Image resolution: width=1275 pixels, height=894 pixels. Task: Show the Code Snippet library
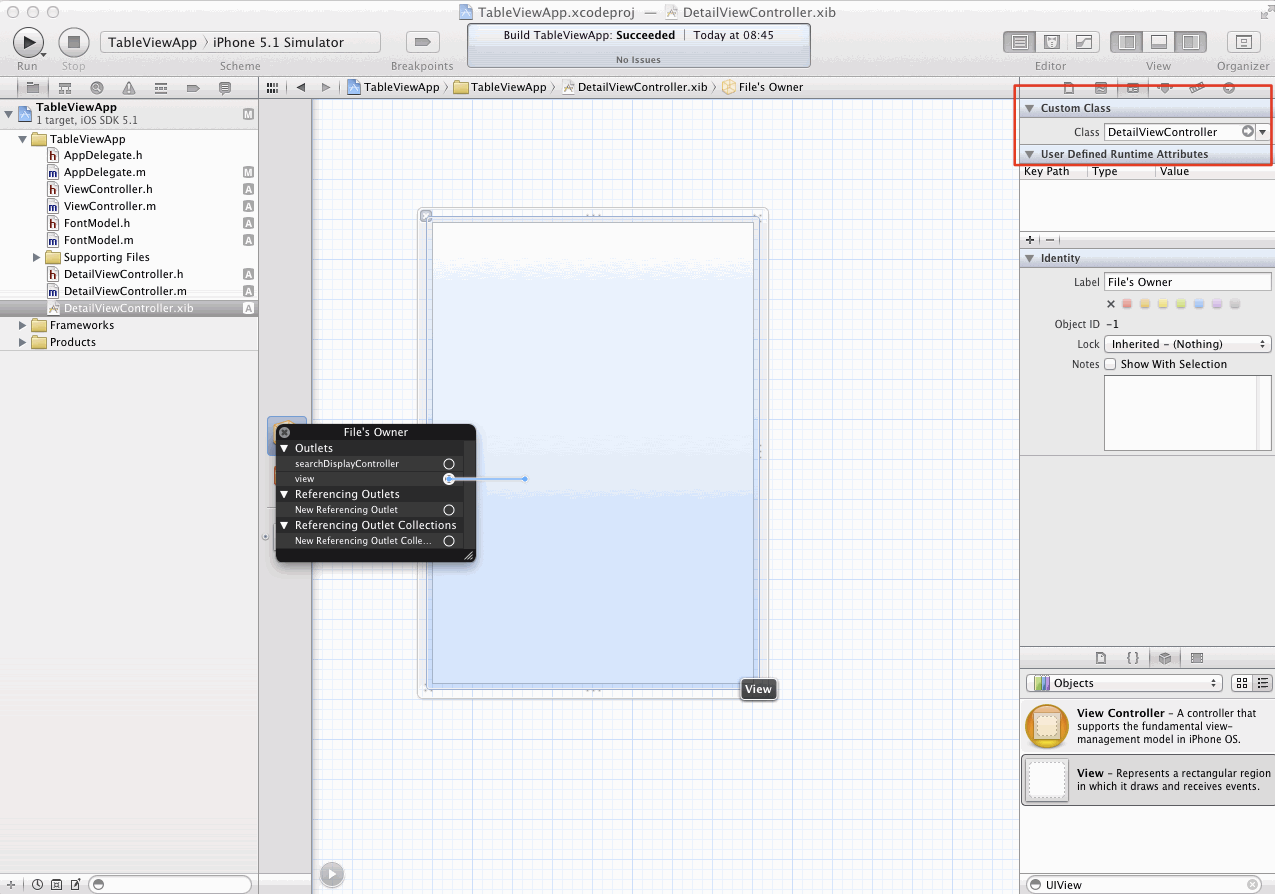[x=1133, y=658]
